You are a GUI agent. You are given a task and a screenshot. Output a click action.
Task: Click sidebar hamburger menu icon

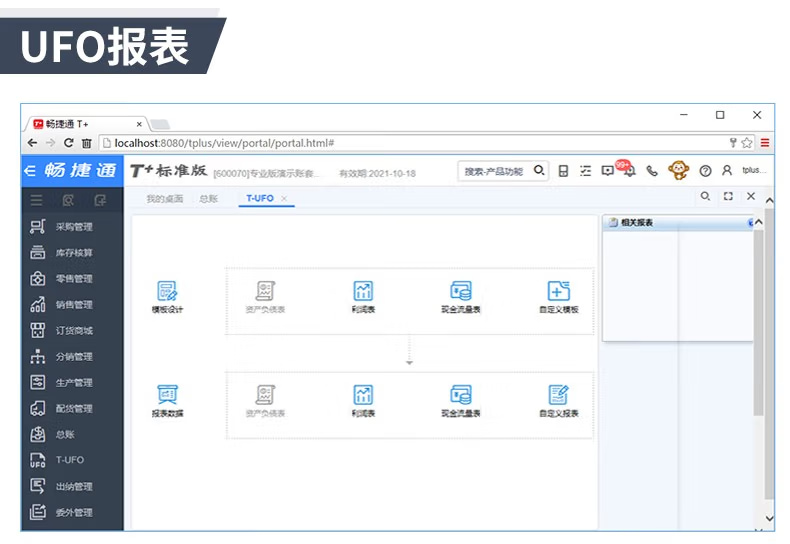click(36, 200)
